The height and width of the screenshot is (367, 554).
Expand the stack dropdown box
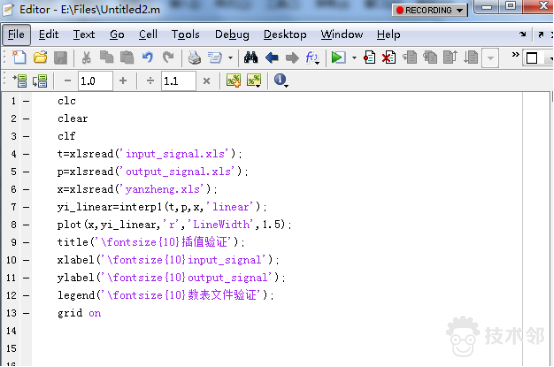tap(490, 58)
